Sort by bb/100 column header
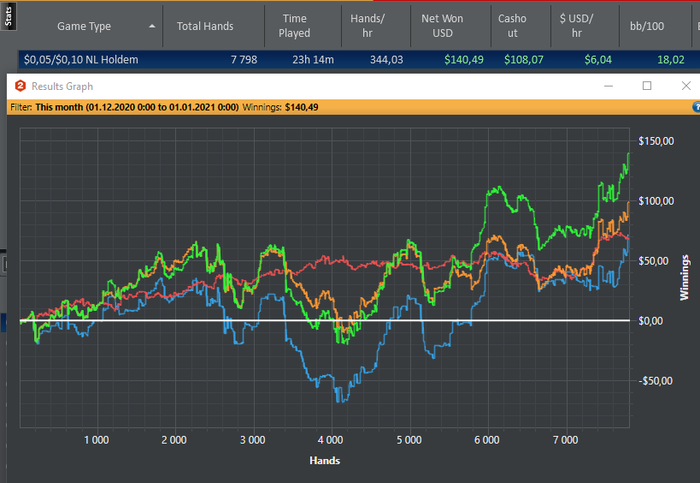700x483 pixels. [647, 26]
